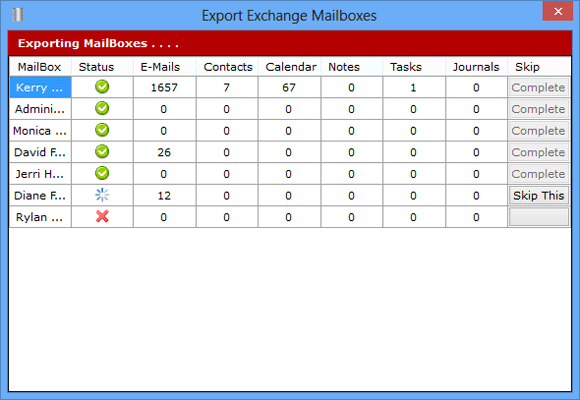This screenshot has height=400, width=580.
Task: Click the E-Mails column header
Action: pyautogui.click(x=160, y=67)
